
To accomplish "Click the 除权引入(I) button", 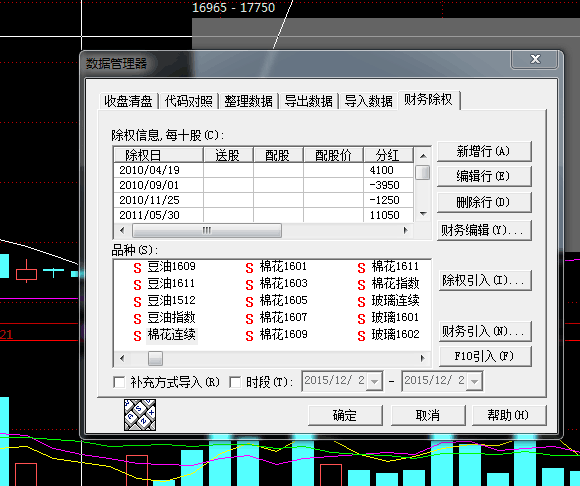I will pos(485,280).
